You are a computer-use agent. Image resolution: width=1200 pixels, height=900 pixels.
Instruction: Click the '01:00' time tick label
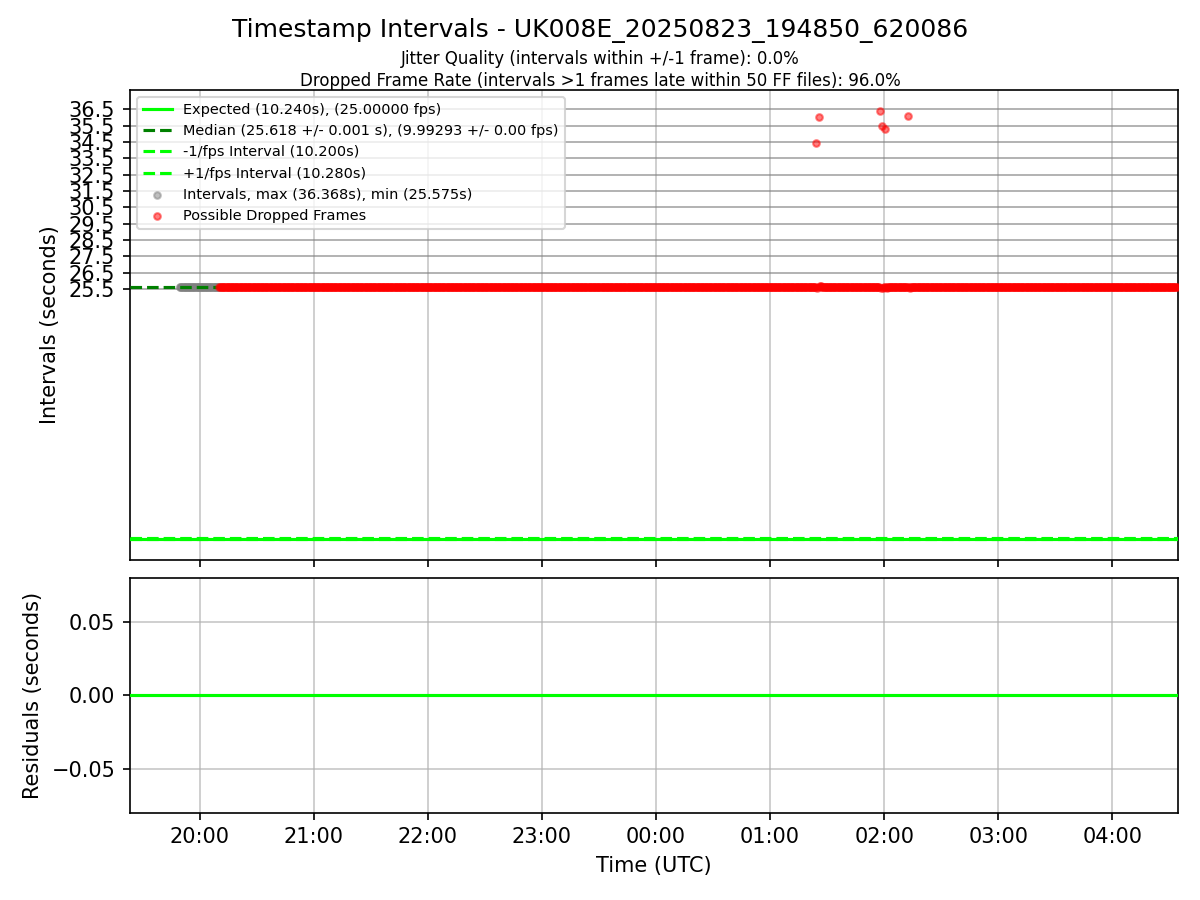point(770,835)
